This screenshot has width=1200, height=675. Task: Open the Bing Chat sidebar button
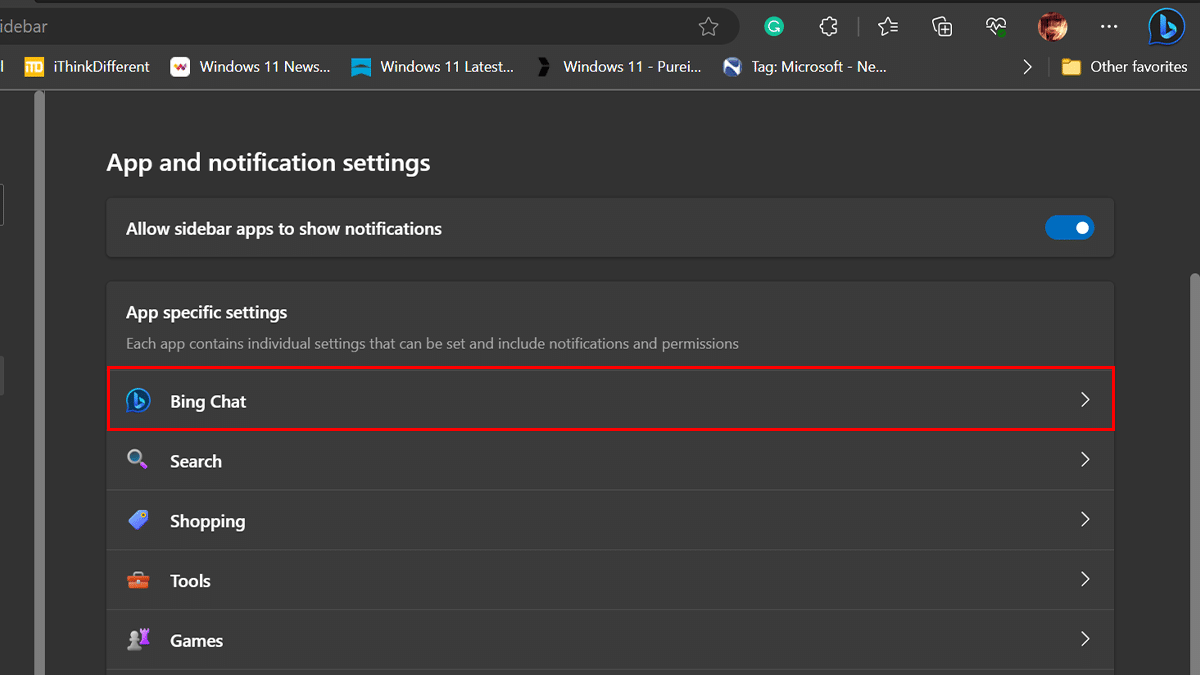click(x=1166, y=27)
